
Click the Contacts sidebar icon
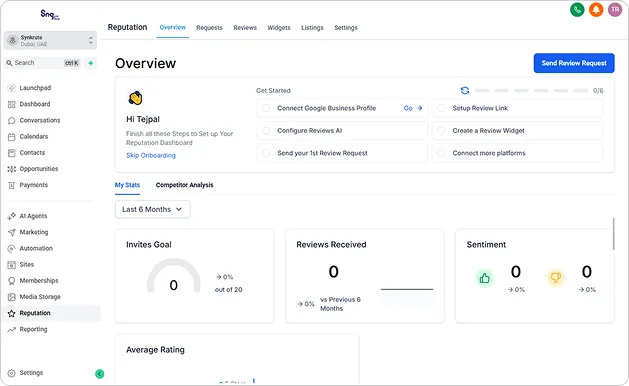12,153
